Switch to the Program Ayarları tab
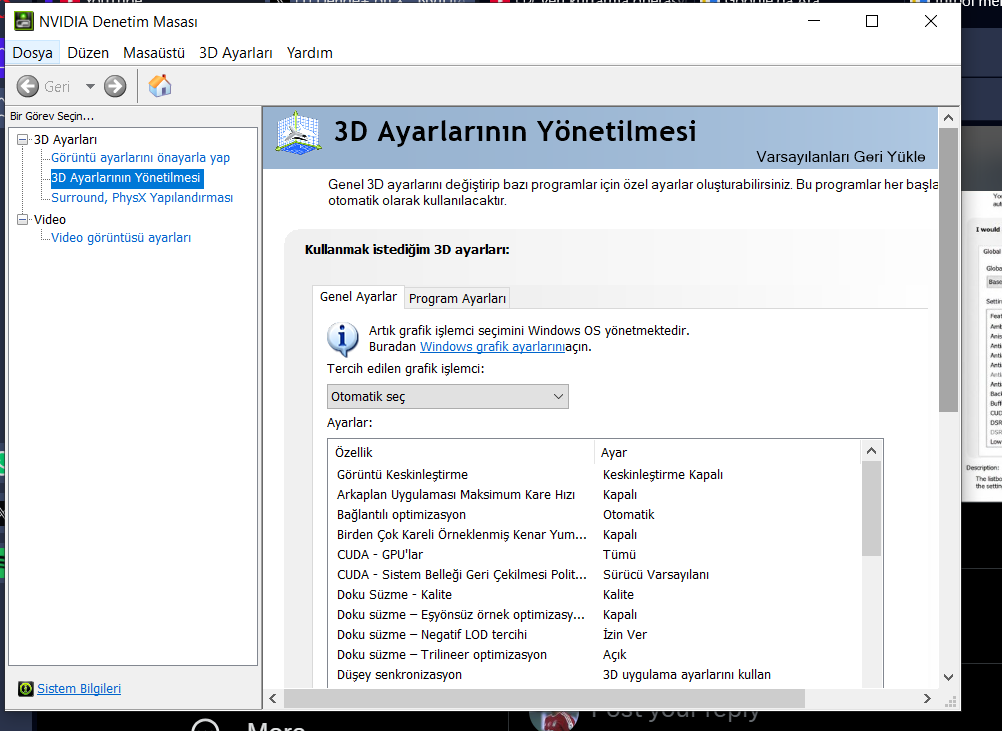1002x731 pixels. tap(457, 298)
